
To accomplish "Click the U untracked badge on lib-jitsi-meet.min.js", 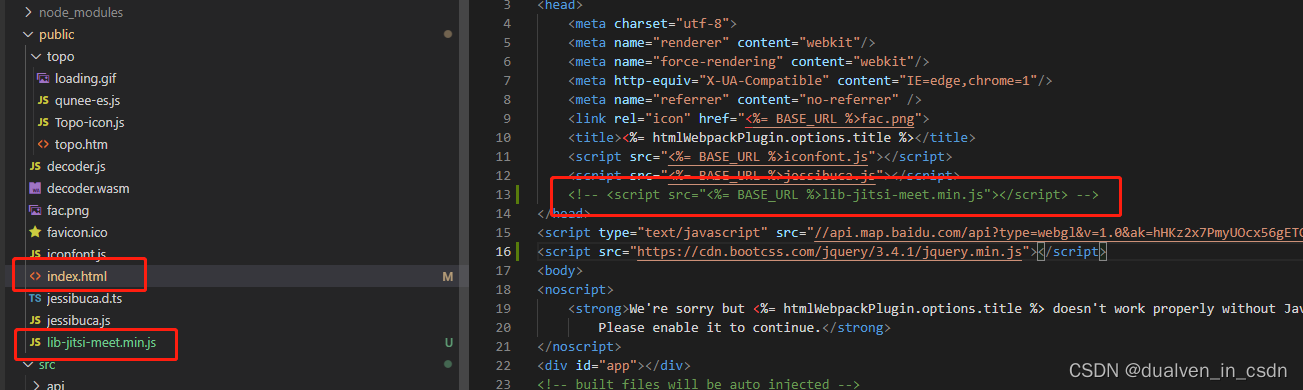I will coord(449,343).
